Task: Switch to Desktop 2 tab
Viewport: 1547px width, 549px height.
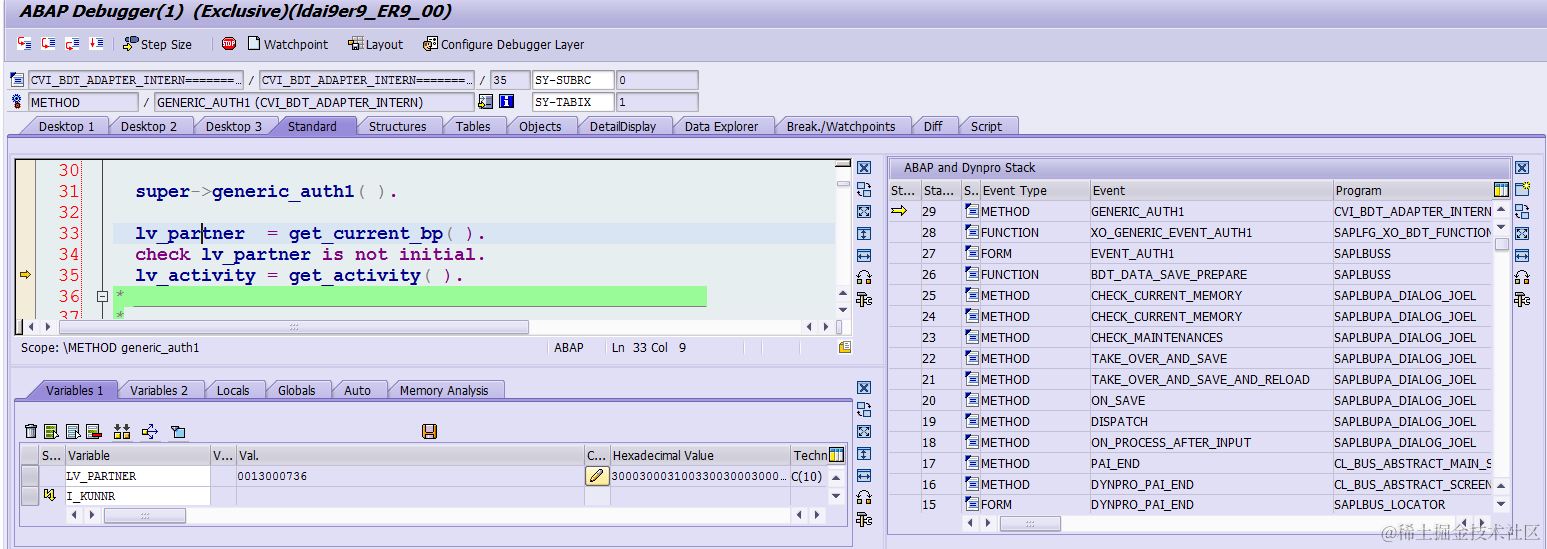Action: [149, 126]
